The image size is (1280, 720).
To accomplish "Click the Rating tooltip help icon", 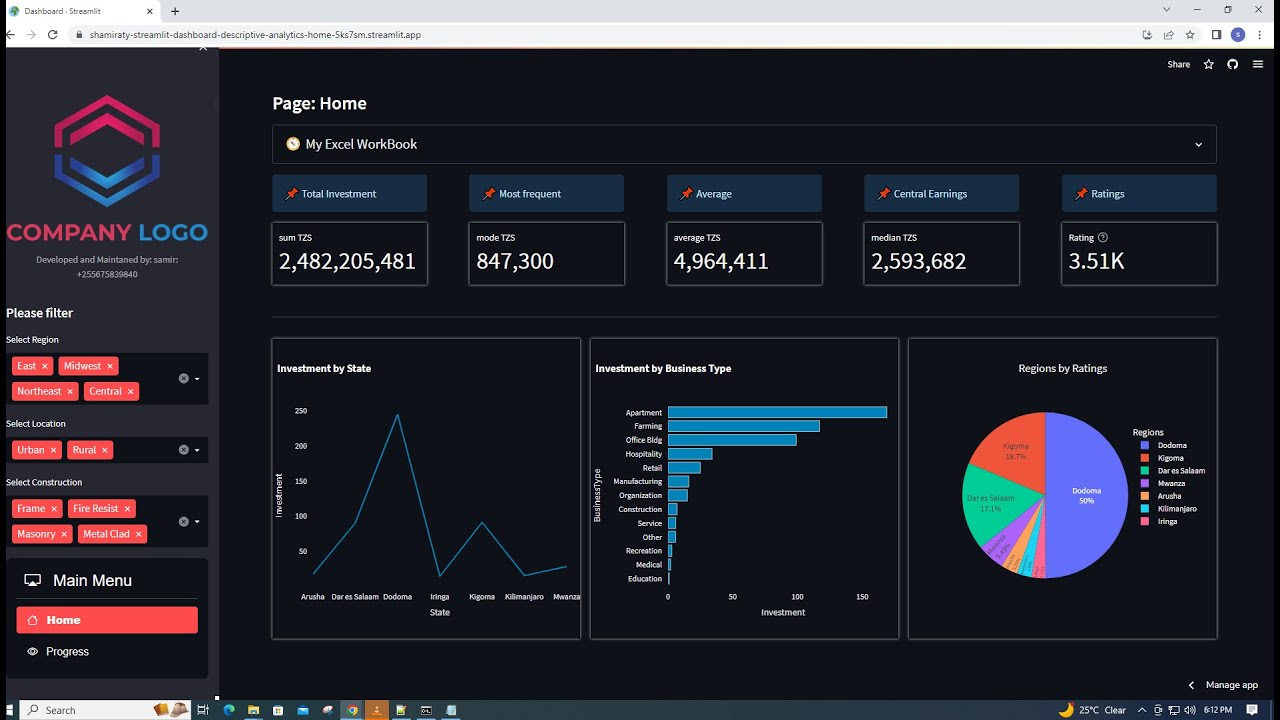I will [x=1103, y=237].
